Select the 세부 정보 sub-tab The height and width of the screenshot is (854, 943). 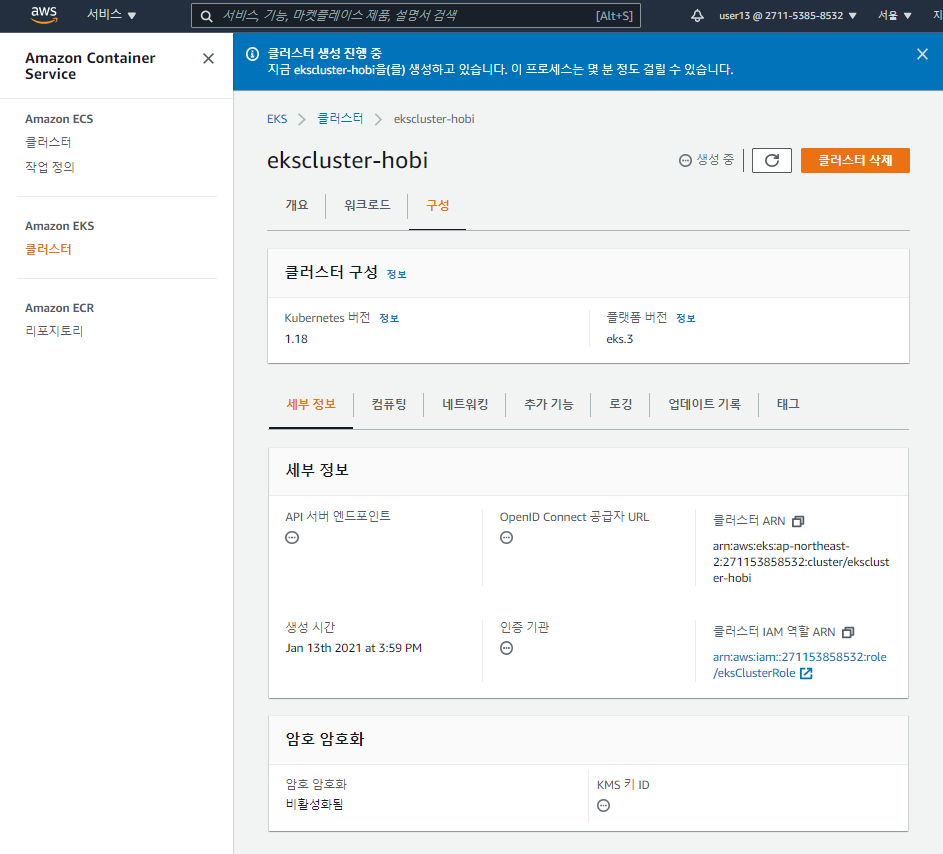coord(311,404)
